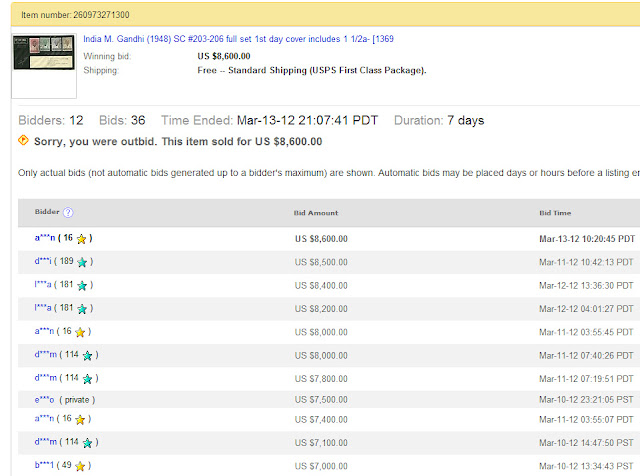Viewport: 640px width, 476px height.
Task: Click the star on the US $7,800.00 bid row
Action: click(x=88, y=379)
